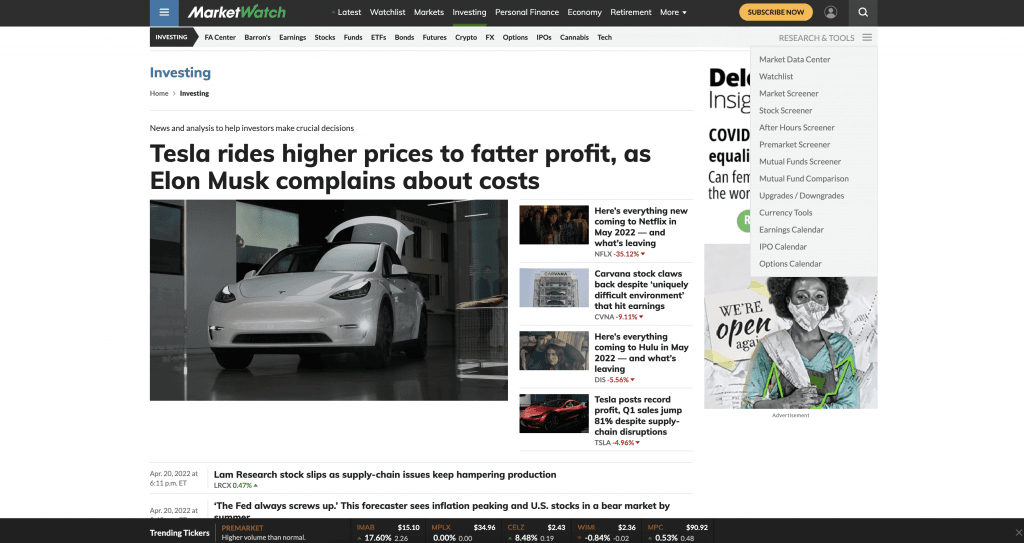The width and height of the screenshot is (1024, 543).
Task: Click the red Tesla roadster thumbnail
Action: tap(554, 413)
